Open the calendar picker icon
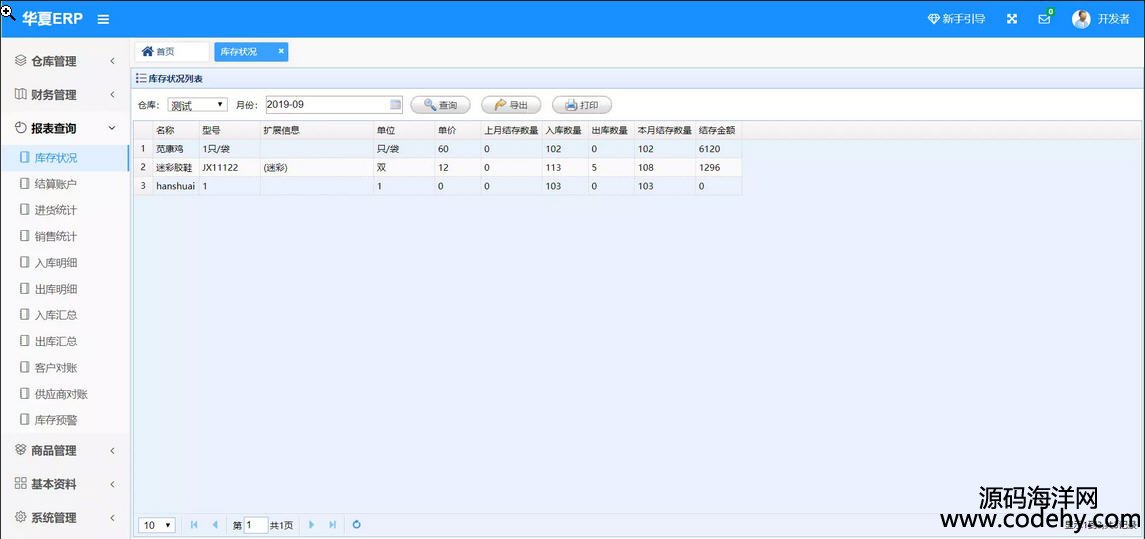The width and height of the screenshot is (1145, 539). [x=395, y=104]
